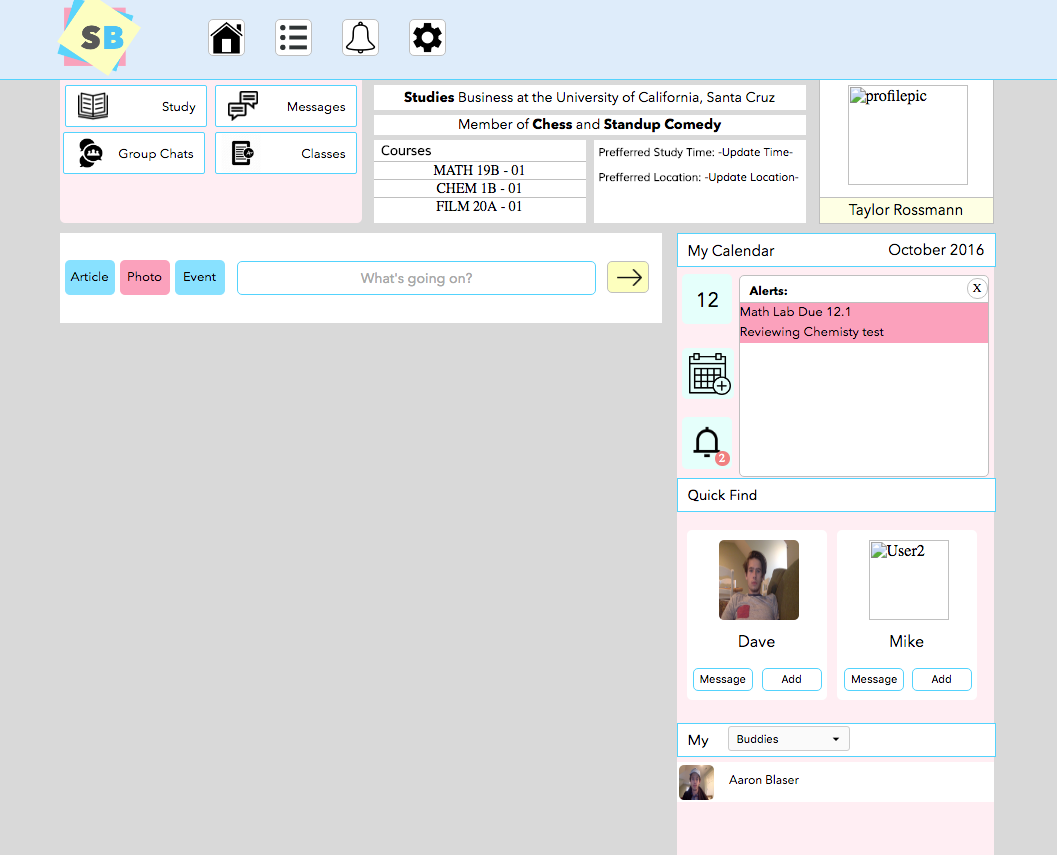Open Messages
The image size is (1057, 855).
click(286, 106)
